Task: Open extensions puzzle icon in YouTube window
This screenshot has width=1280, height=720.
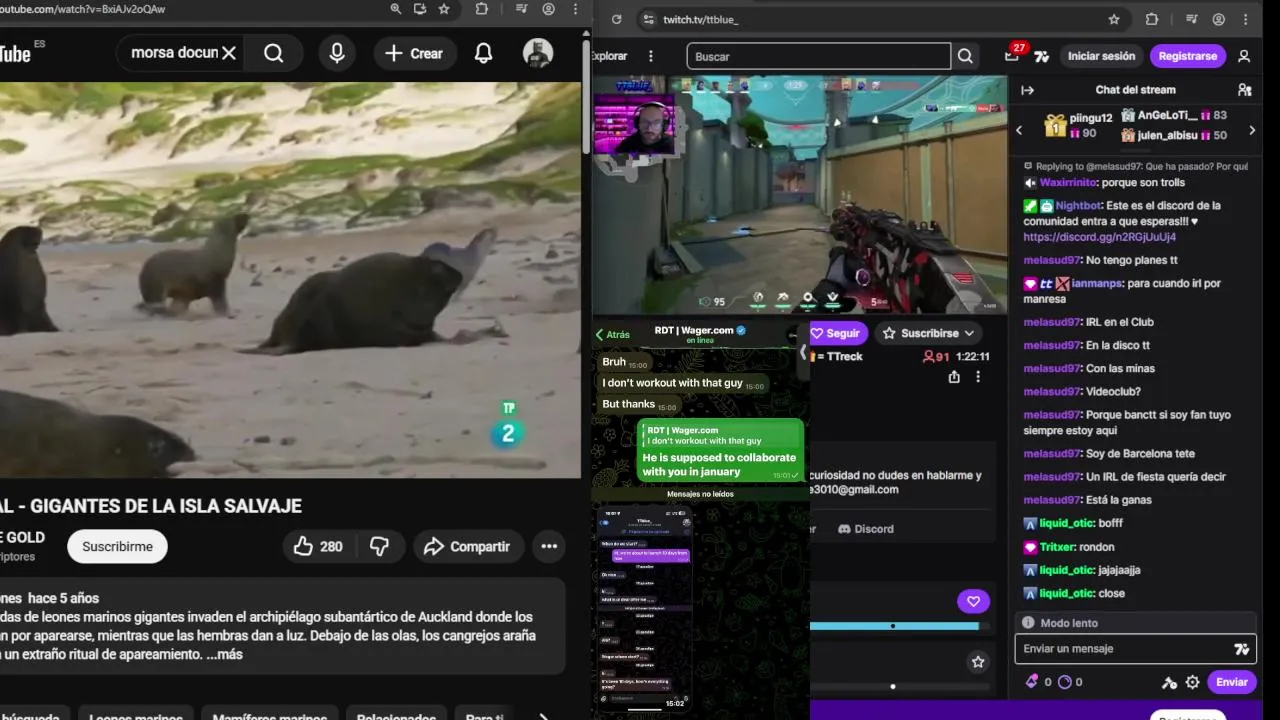Action: coord(482,9)
